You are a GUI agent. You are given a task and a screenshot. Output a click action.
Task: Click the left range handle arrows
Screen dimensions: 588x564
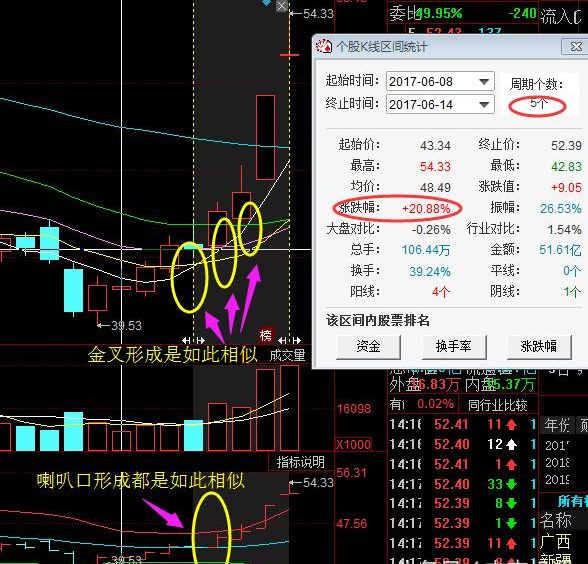(194, 340)
